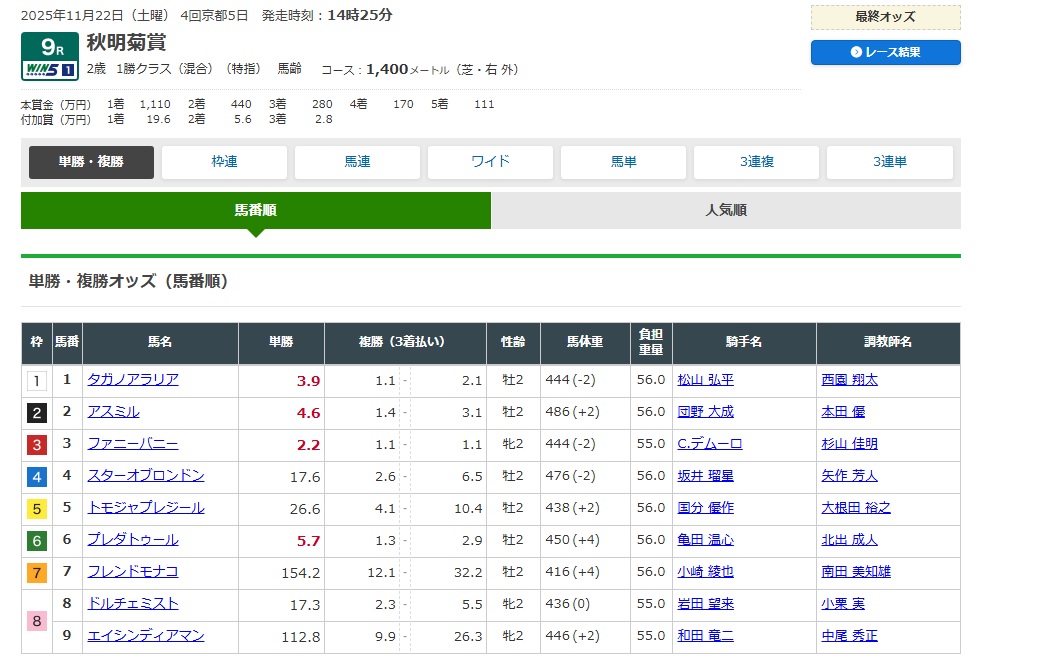Image resolution: width=1057 pixels, height=670 pixels.
Task: Select the 3連単 odds tab
Action: pyautogui.click(x=889, y=162)
